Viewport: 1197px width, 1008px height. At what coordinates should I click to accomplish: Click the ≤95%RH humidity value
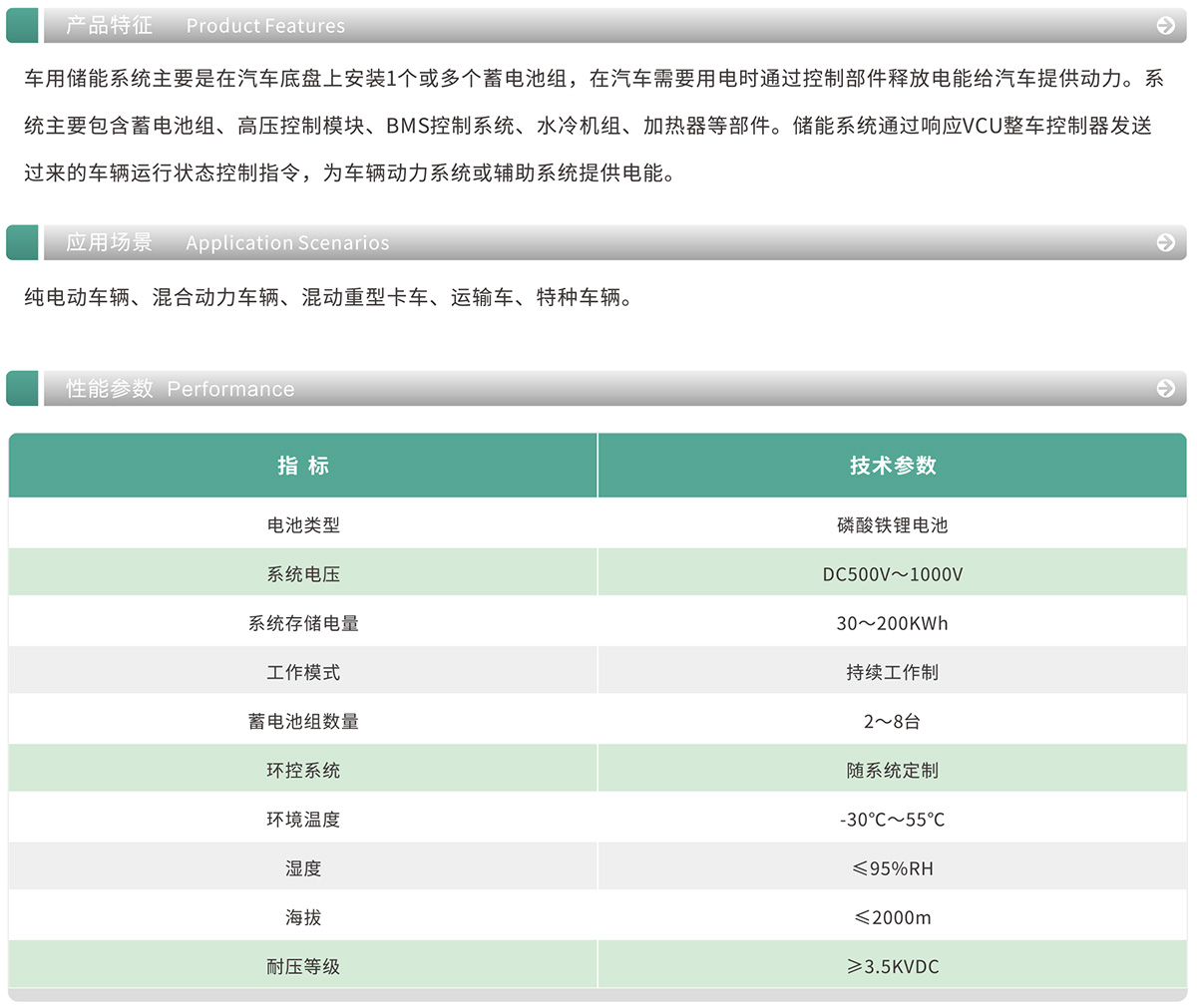point(893,868)
